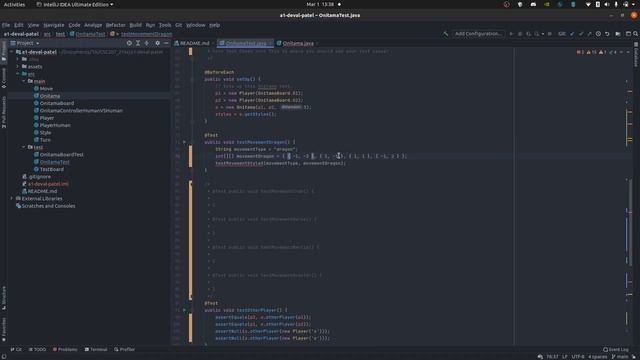This screenshot has width=640, height=360.
Task: Open the Build menu
Action: point(136,25)
